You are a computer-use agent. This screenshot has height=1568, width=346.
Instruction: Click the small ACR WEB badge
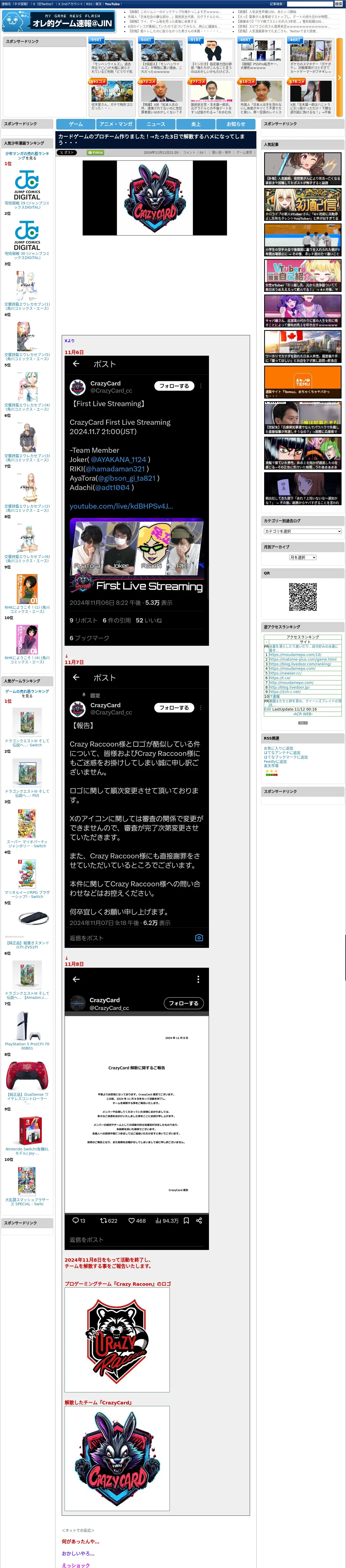[x=303, y=723]
